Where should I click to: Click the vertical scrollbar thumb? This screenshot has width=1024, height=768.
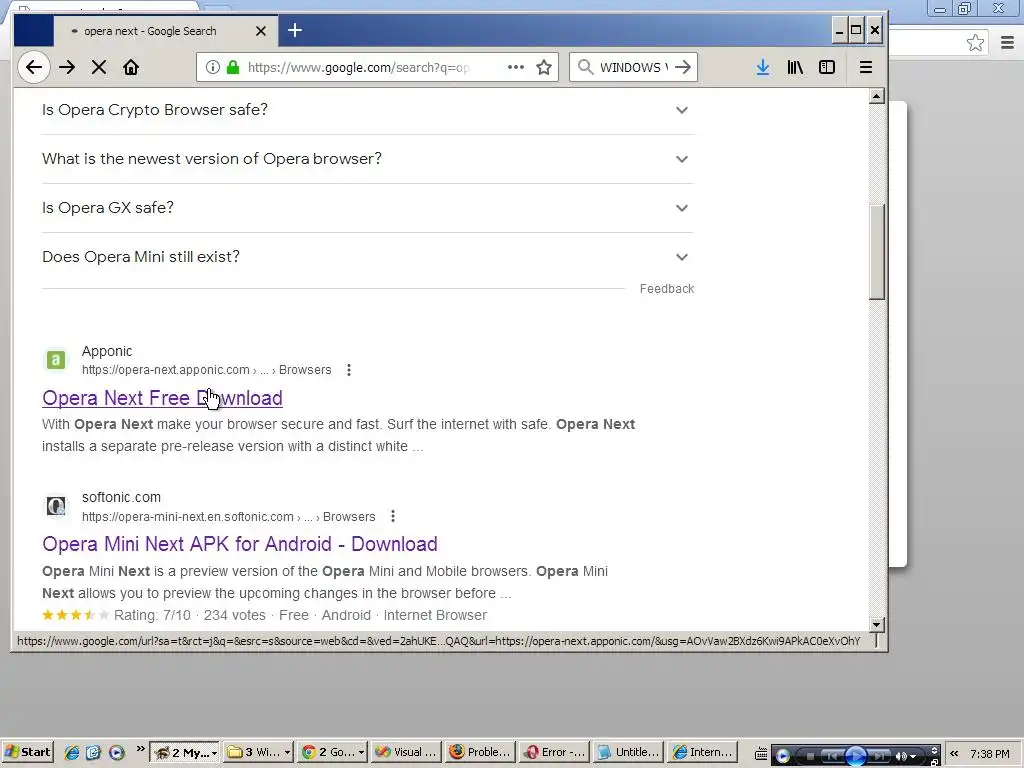click(876, 252)
